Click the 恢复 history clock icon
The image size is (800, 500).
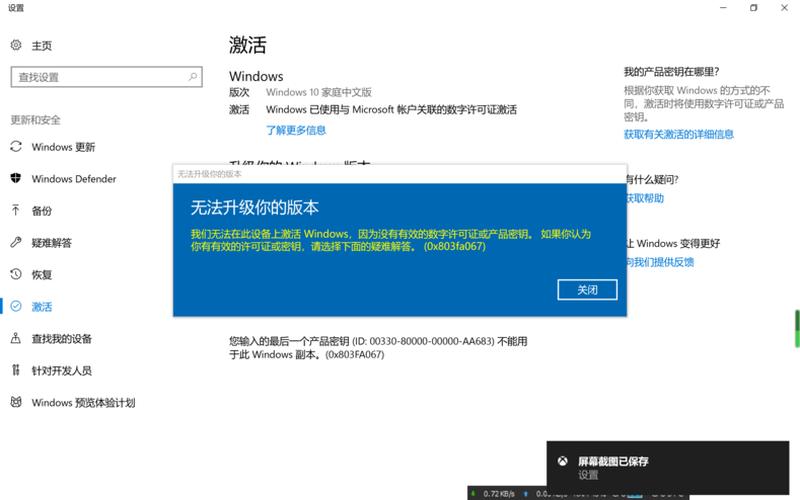click(16, 274)
